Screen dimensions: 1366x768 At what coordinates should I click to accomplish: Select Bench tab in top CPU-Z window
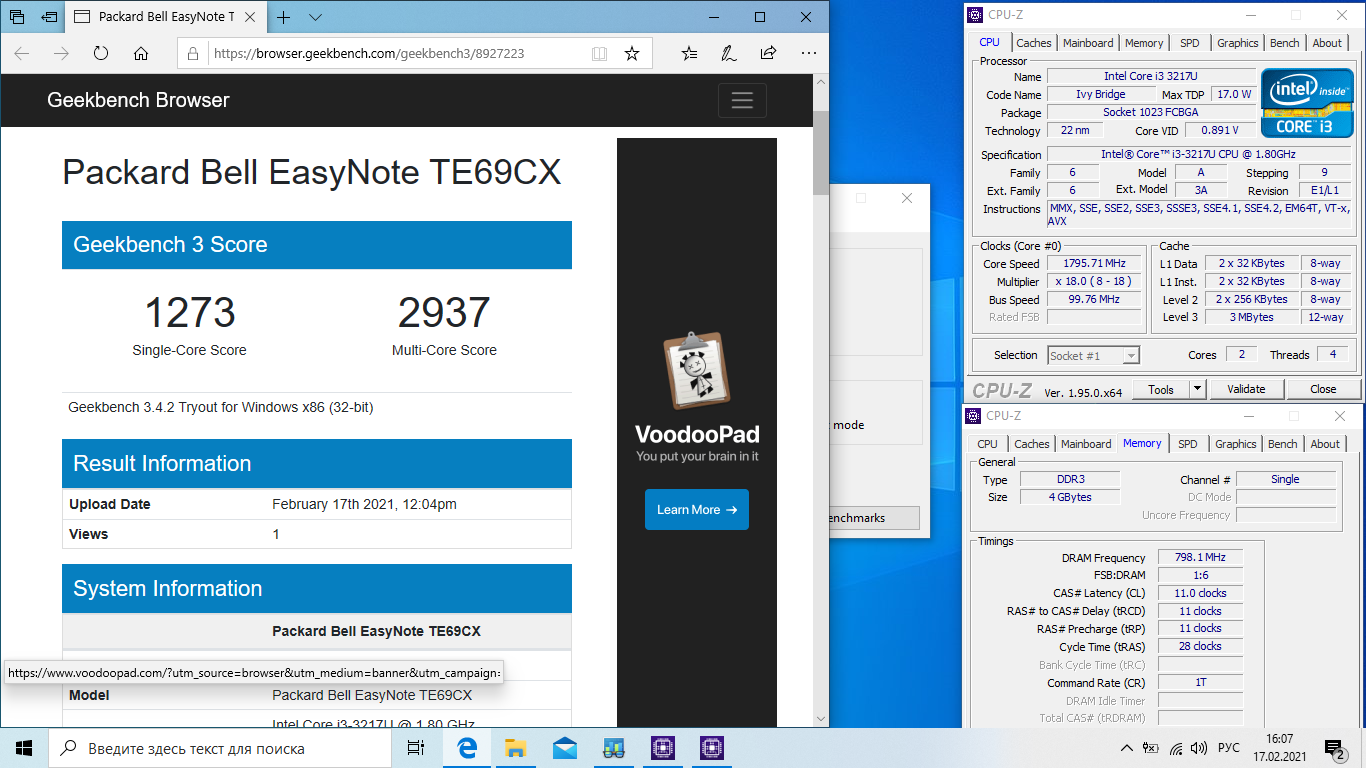(x=1285, y=43)
